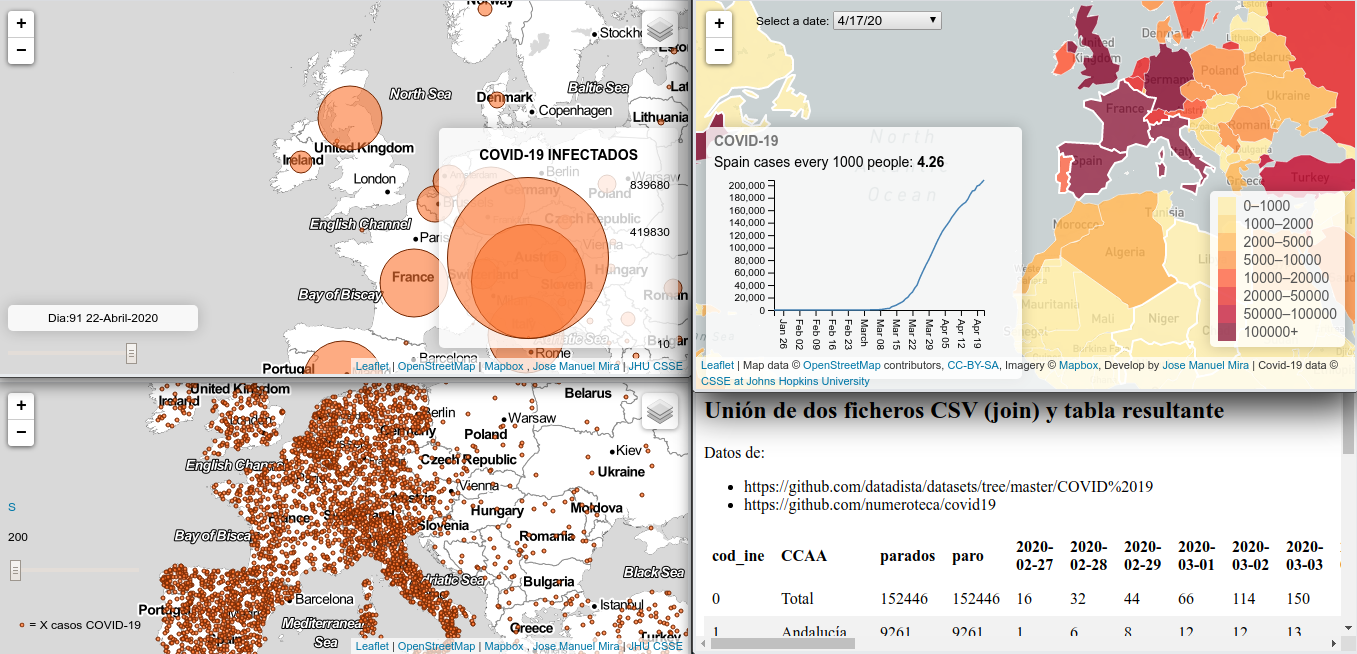This screenshot has width=1357, height=654.
Task: Zoom in on the bottom-left dot map
Action: click(21, 406)
